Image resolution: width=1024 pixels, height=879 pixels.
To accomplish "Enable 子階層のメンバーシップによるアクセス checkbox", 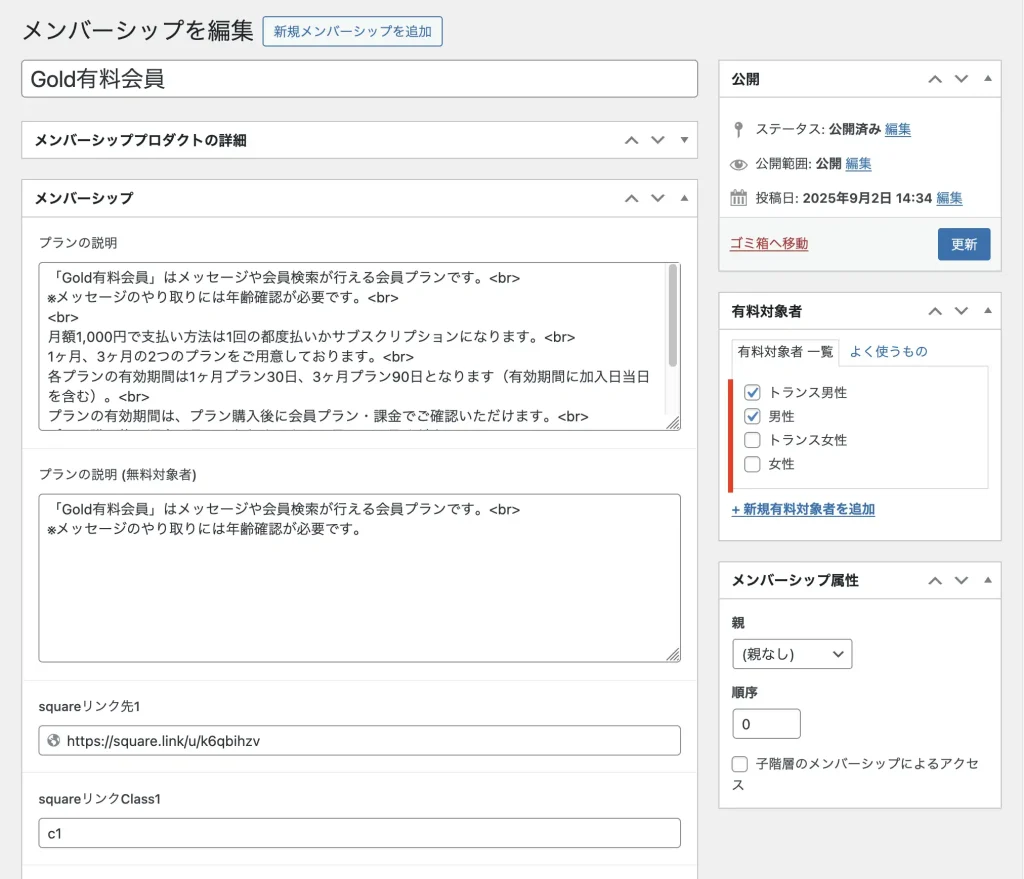I will pos(740,764).
